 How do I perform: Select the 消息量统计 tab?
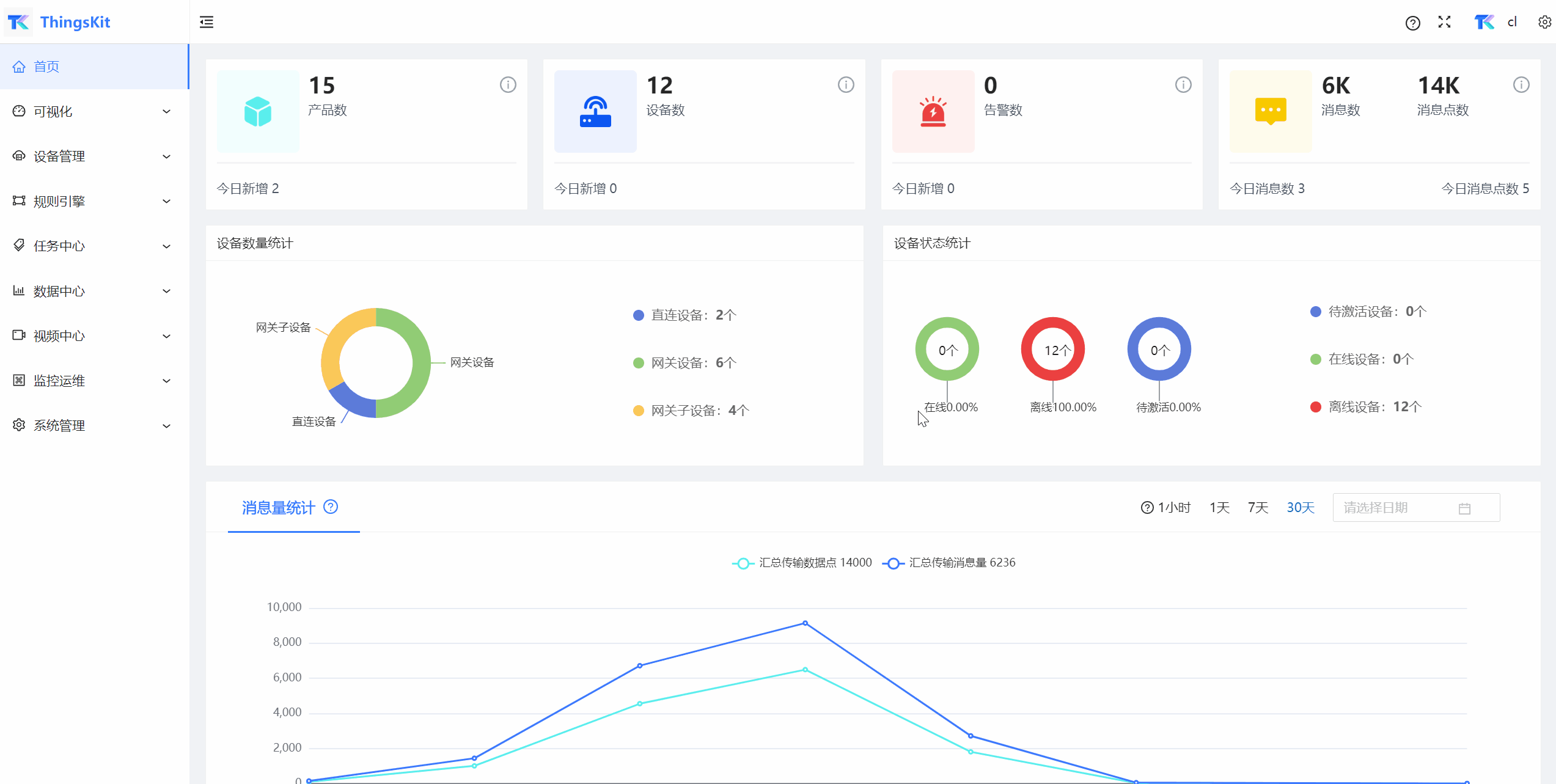(x=279, y=508)
